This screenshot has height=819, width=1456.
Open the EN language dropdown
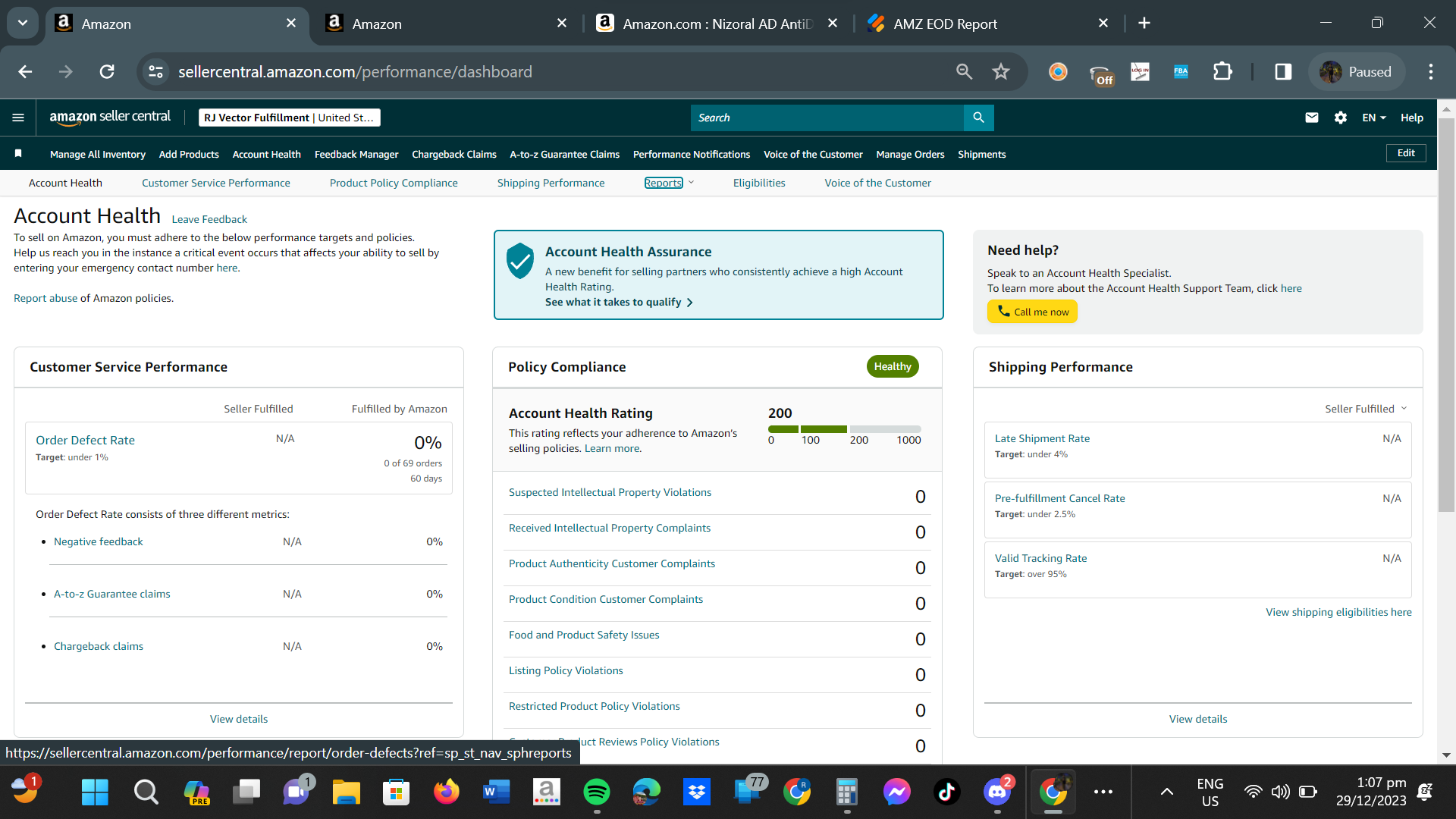pyautogui.click(x=1373, y=118)
